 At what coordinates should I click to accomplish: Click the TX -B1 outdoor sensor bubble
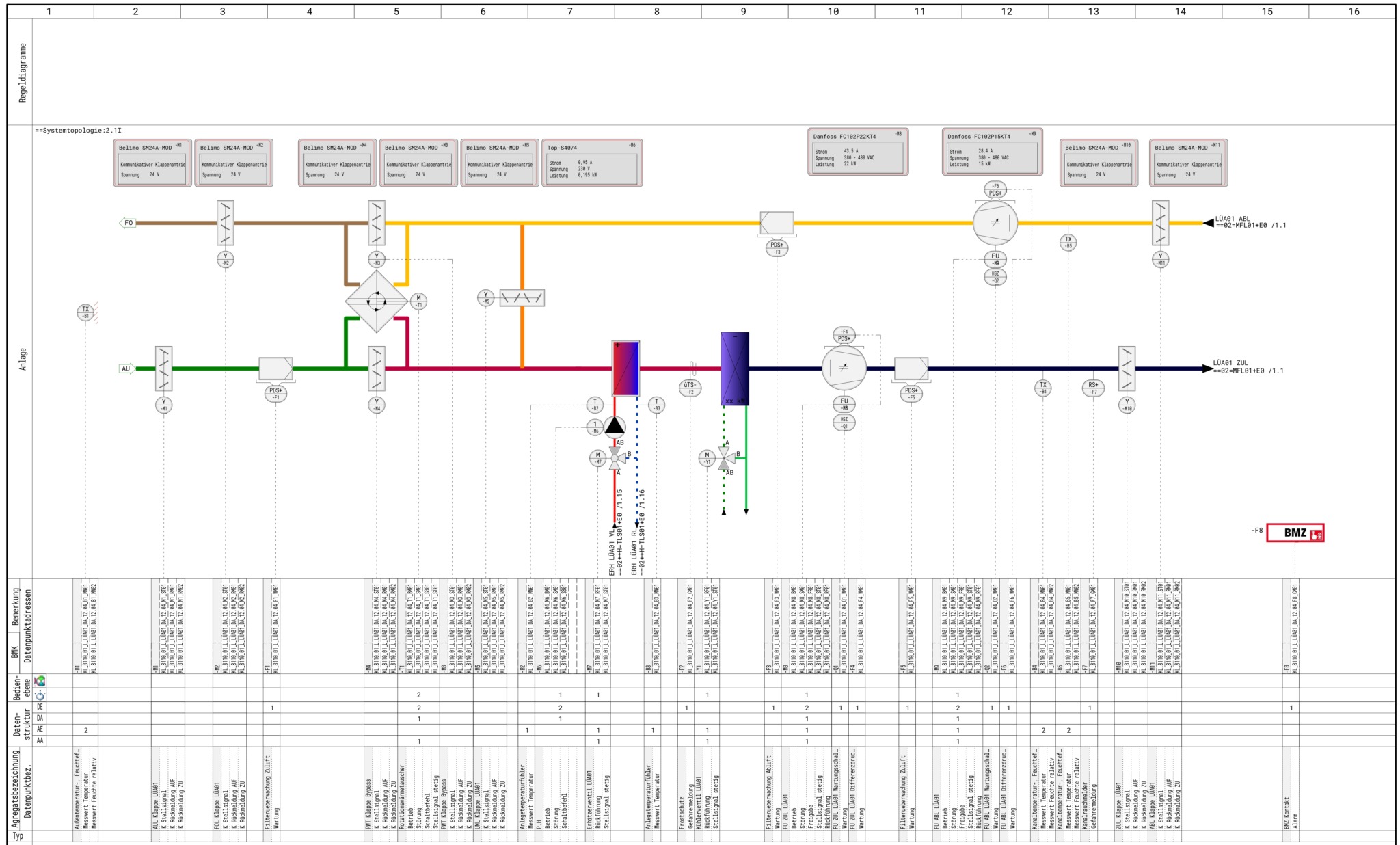tap(85, 312)
